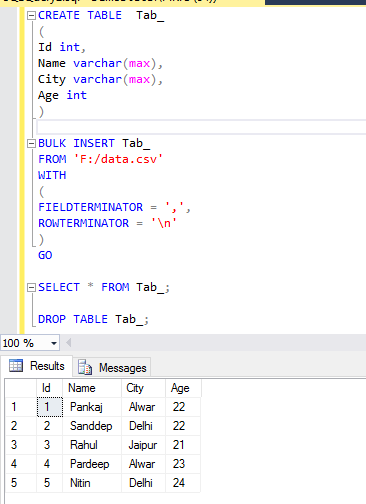
Task: Click the empty line below CREATE TABLE
Action: pyautogui.click(x=201, y=127)
